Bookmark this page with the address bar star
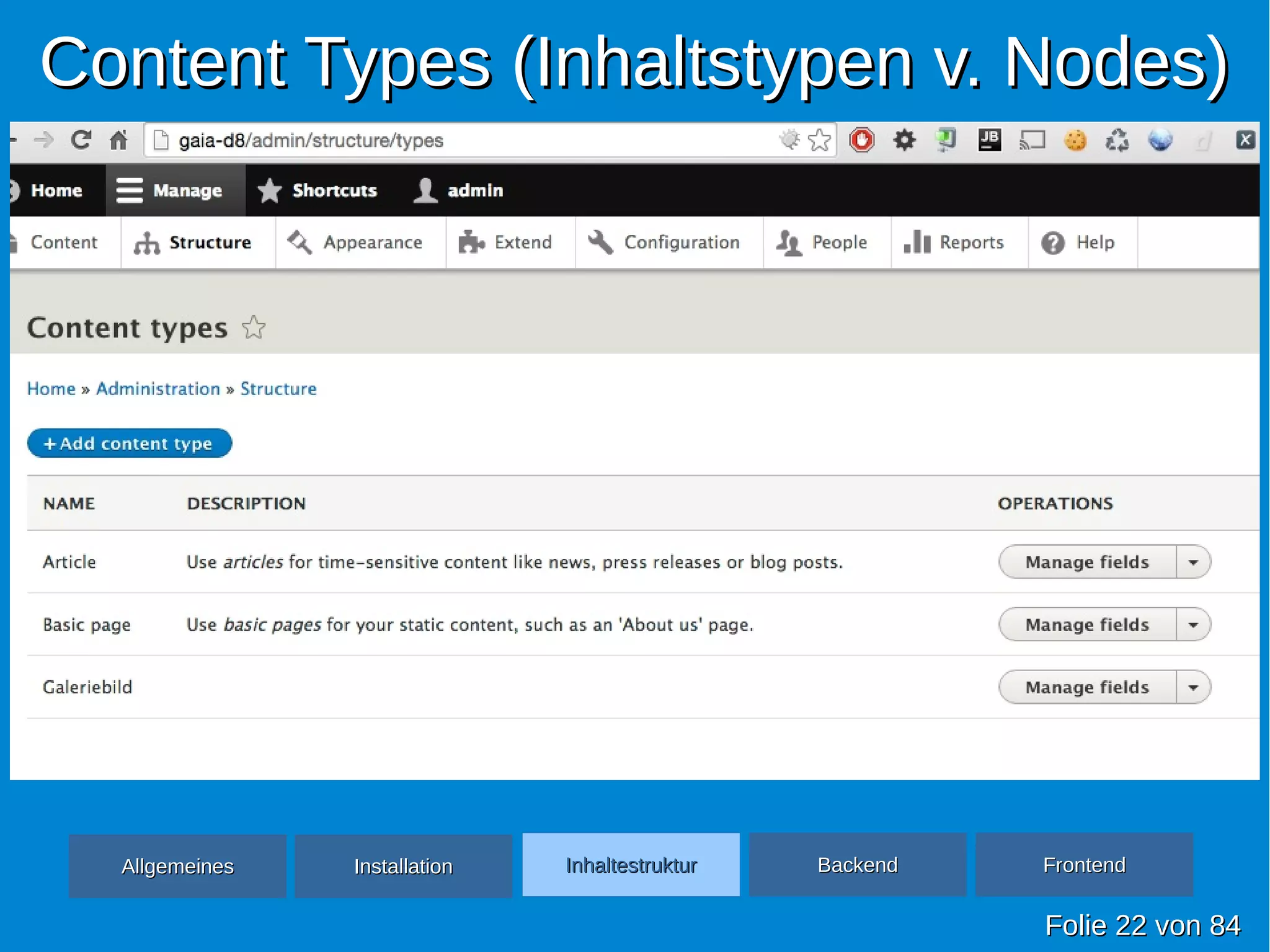The width and height of the screenshot is (1270, 952). pyautogui.click(x=820, y=140)
